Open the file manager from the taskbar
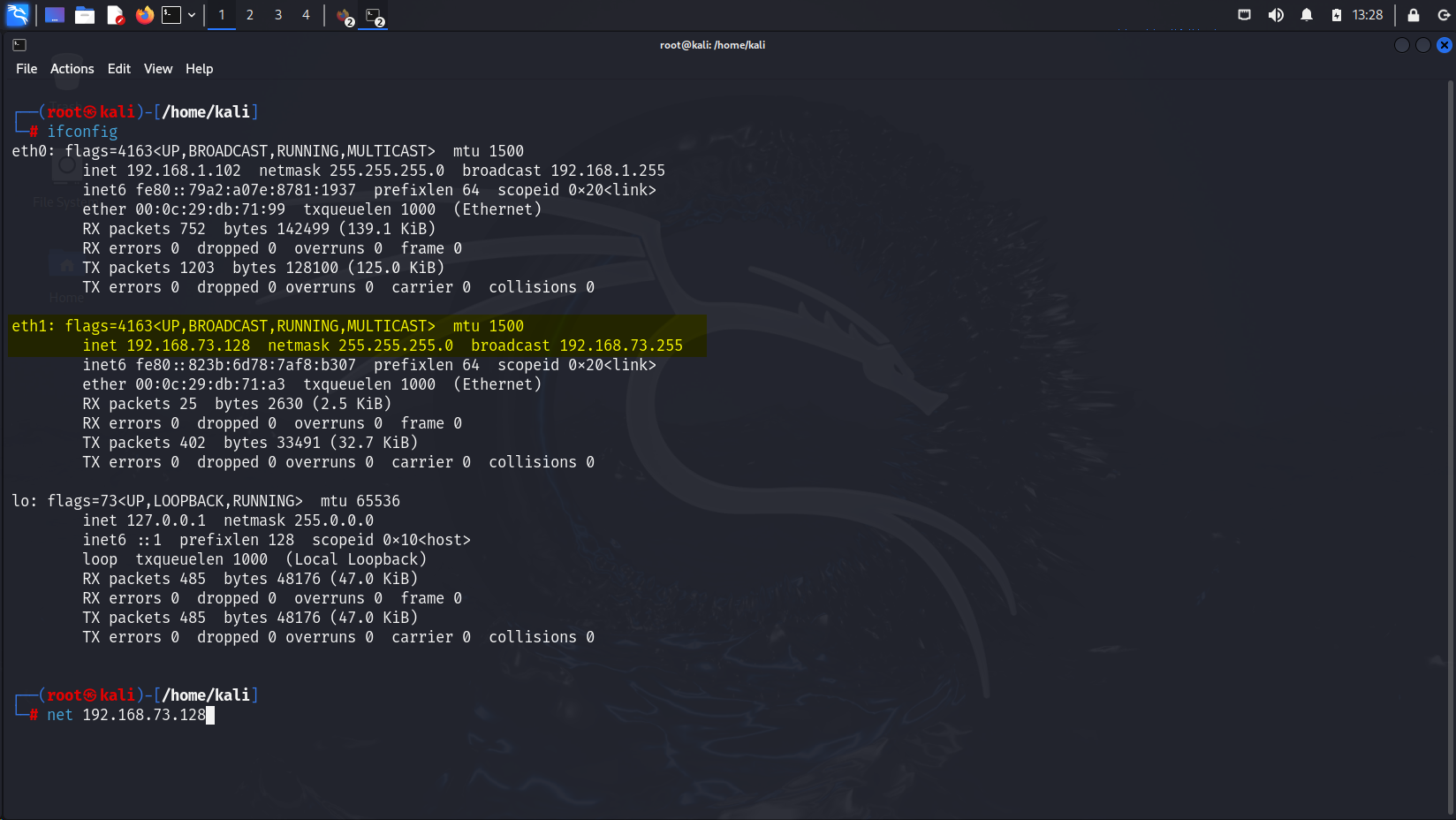Screen dimensions: 1456x820 85,14
